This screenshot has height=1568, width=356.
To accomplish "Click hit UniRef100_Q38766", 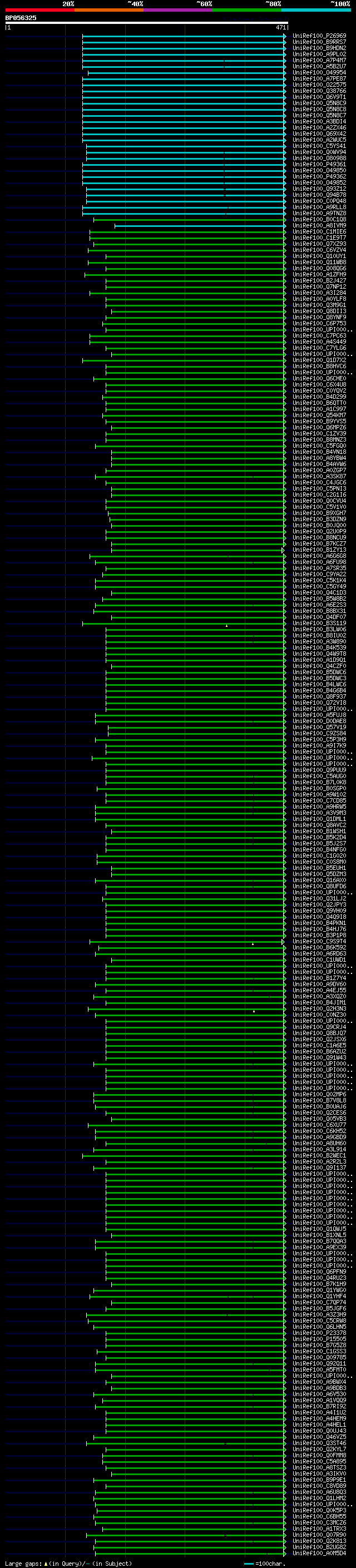I will coord(319,91).
